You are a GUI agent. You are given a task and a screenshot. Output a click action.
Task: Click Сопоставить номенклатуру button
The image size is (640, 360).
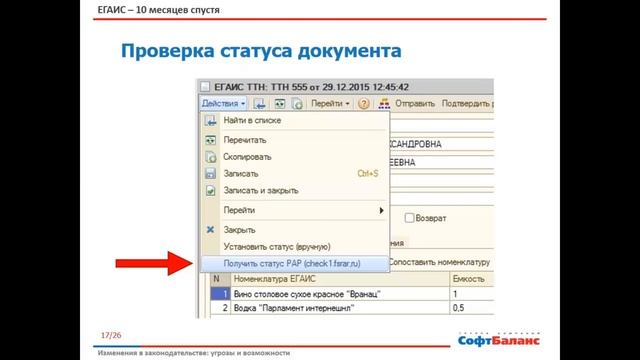click(x=439, y=262)
